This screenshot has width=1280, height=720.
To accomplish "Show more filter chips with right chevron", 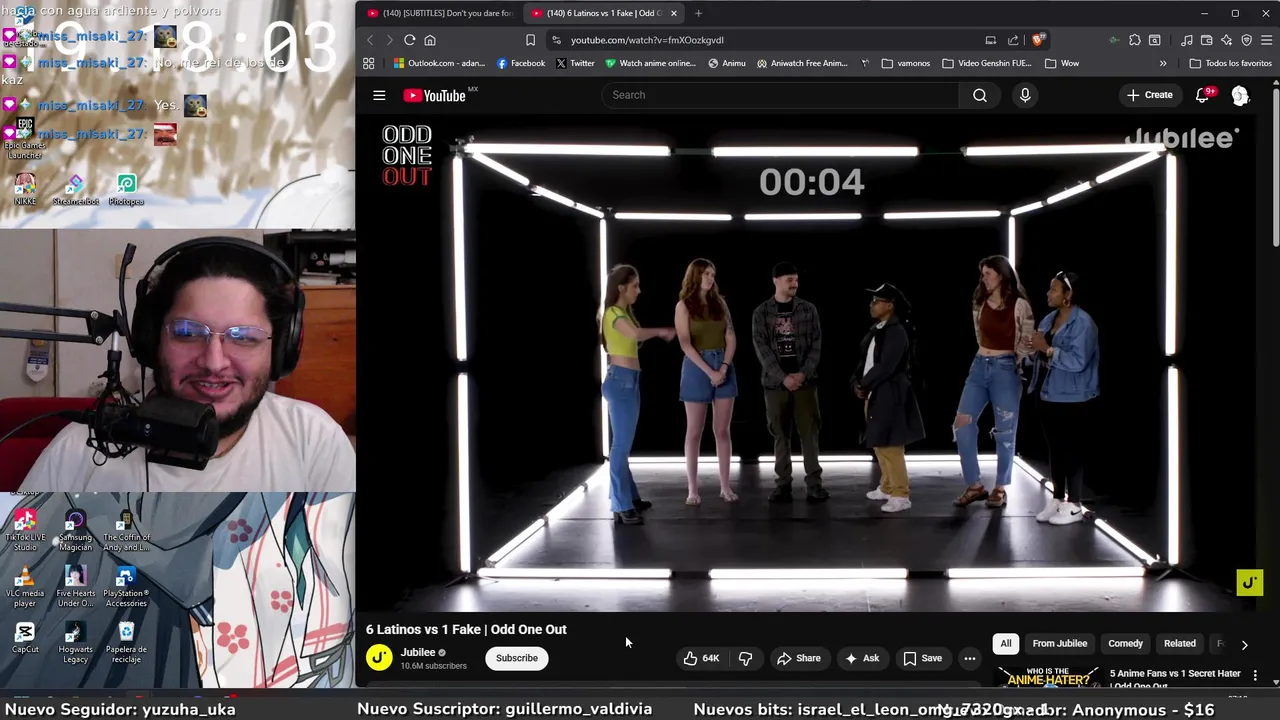I will tap(1244, 645).
